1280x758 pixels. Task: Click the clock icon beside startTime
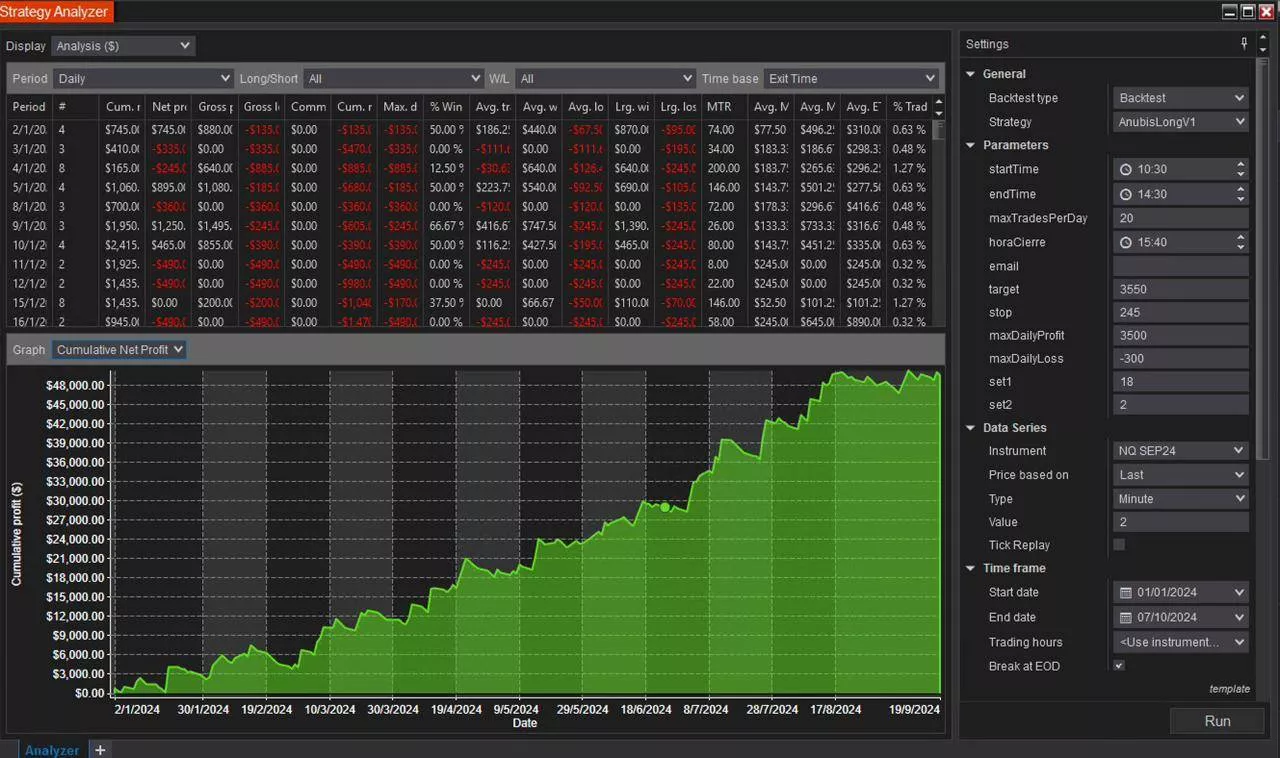tap(1126, 170)
